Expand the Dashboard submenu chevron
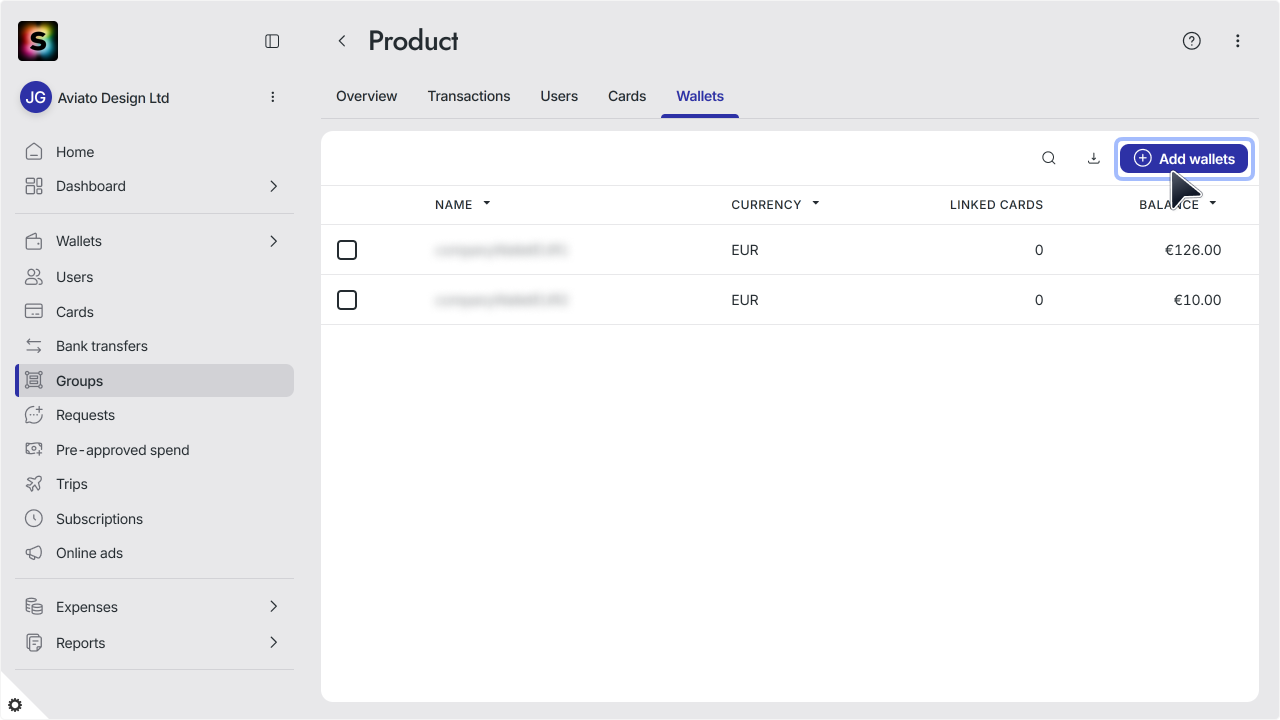Image resolution: width=1280 pixels, height=720 pixels. coord(273,186)
